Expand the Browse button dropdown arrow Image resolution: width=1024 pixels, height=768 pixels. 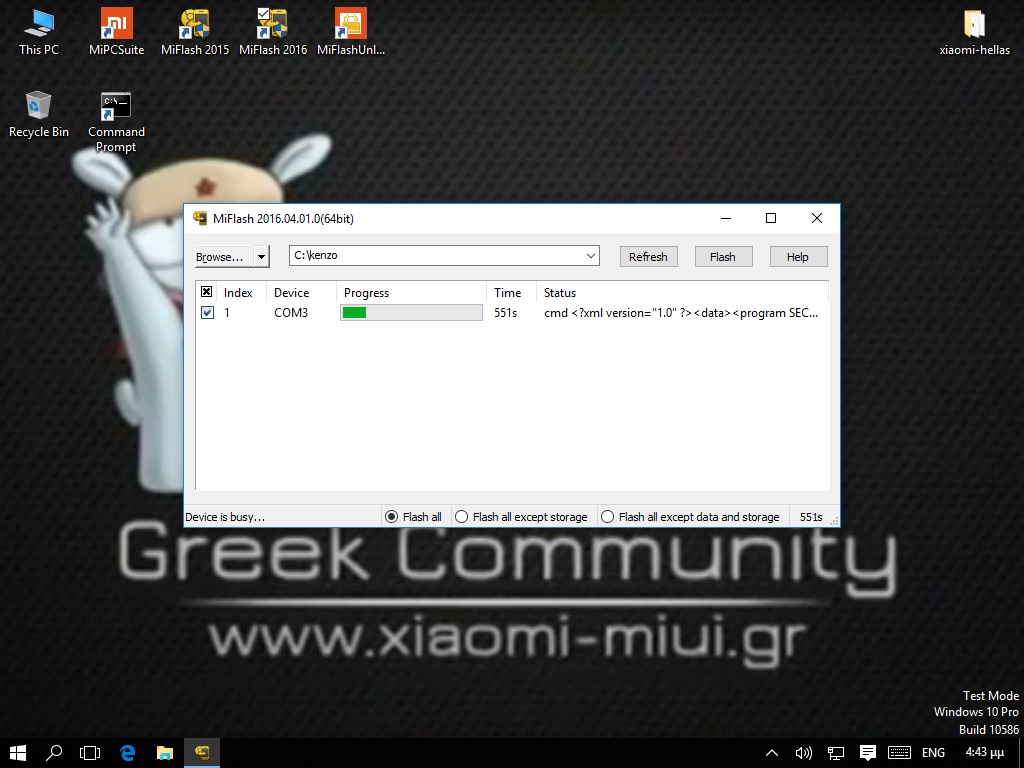coord(261,257)
